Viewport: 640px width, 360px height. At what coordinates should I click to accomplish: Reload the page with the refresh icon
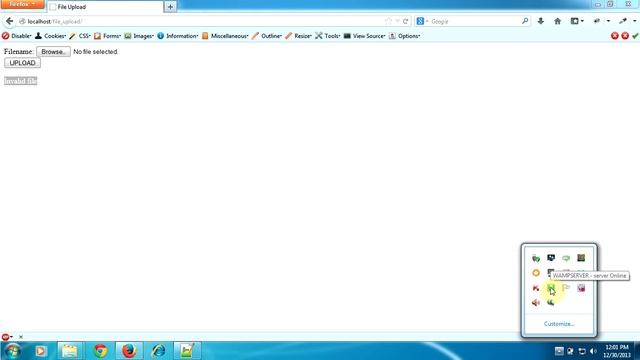point(405,21)
